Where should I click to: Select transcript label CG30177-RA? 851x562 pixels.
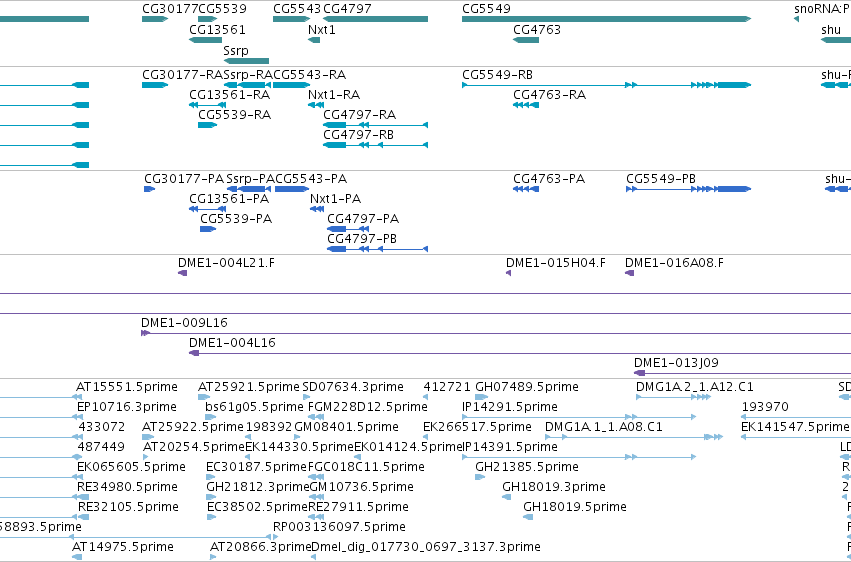[182, 74]
